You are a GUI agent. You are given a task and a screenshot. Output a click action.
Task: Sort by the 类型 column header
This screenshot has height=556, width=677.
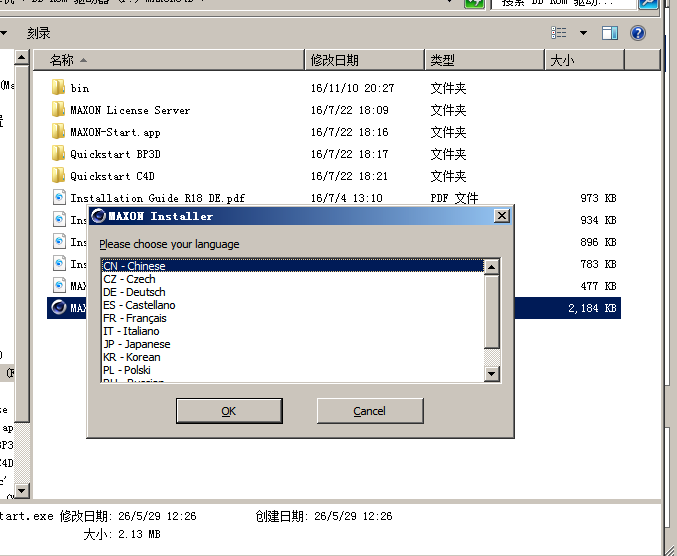[x=484, y=60]
